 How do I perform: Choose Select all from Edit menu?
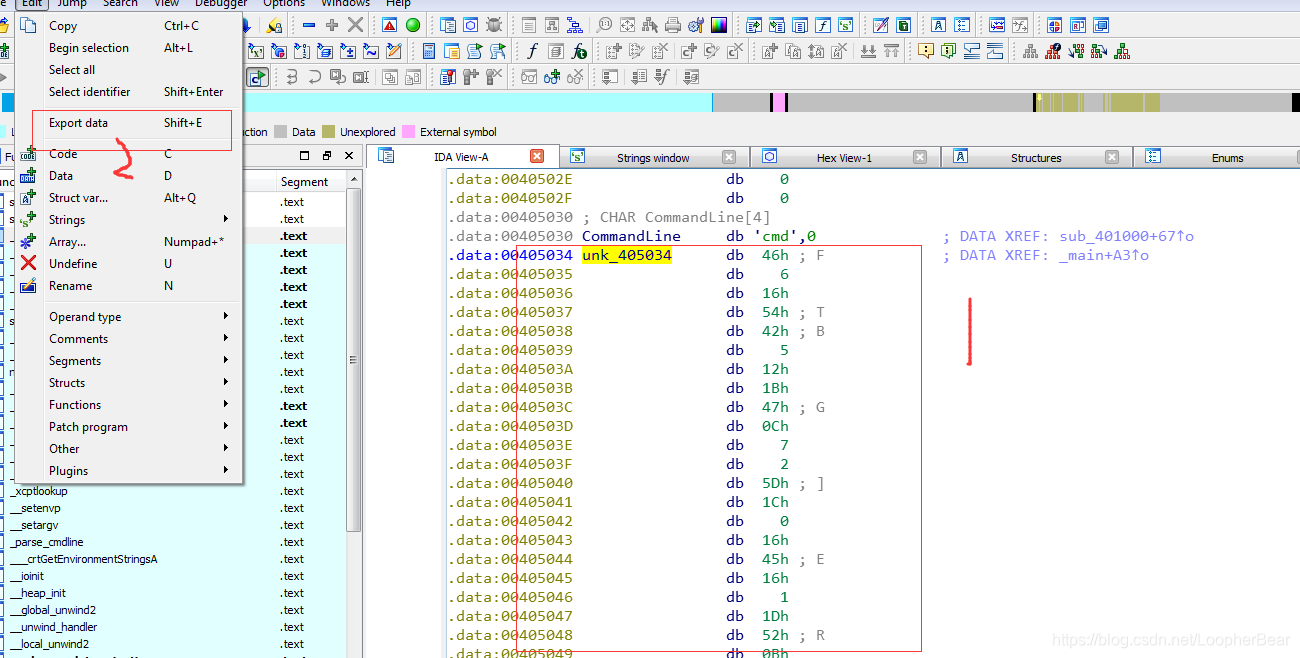(129, 70)
